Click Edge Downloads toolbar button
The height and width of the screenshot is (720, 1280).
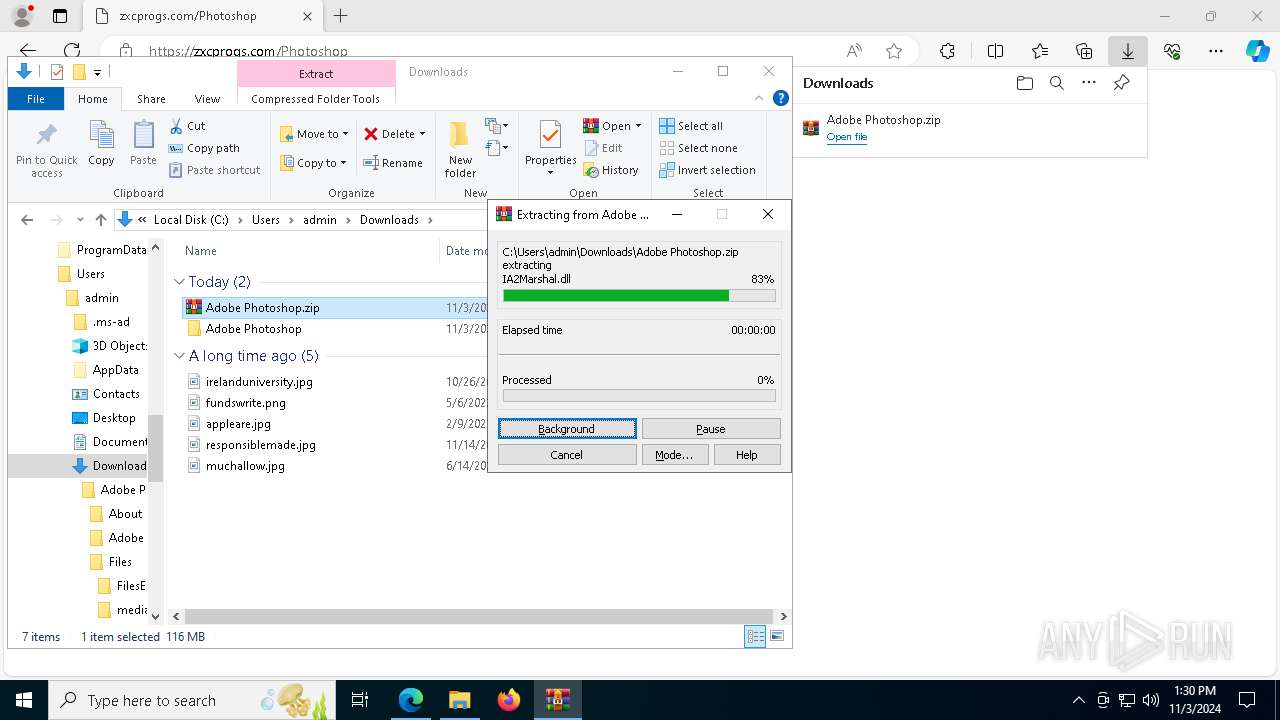(x=1127, y=51)
